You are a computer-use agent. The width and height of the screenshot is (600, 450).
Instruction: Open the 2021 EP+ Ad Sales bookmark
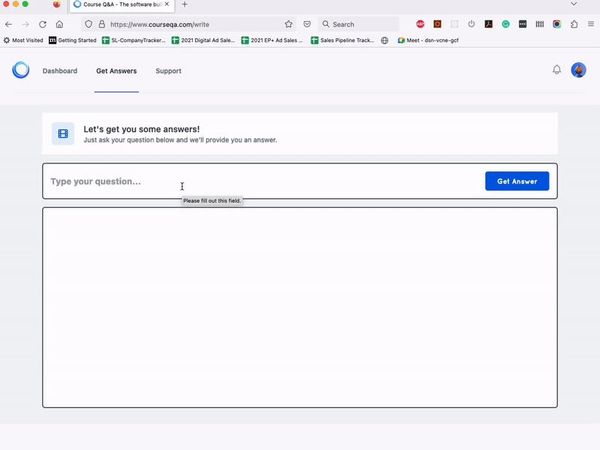272,40
